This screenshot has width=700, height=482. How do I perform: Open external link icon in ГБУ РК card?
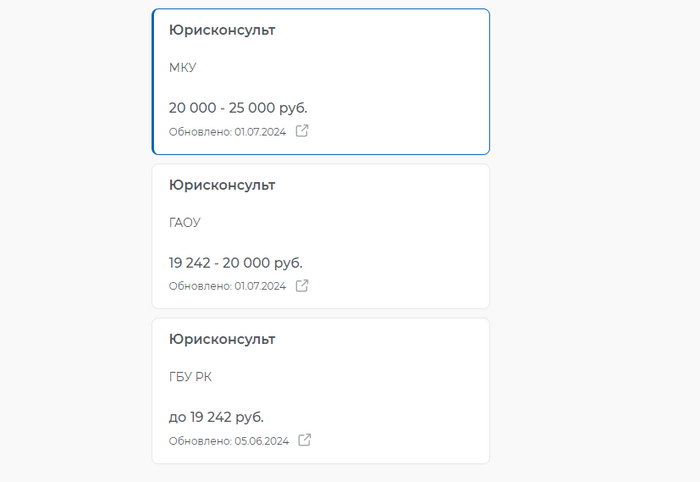[x=305, y=440]
